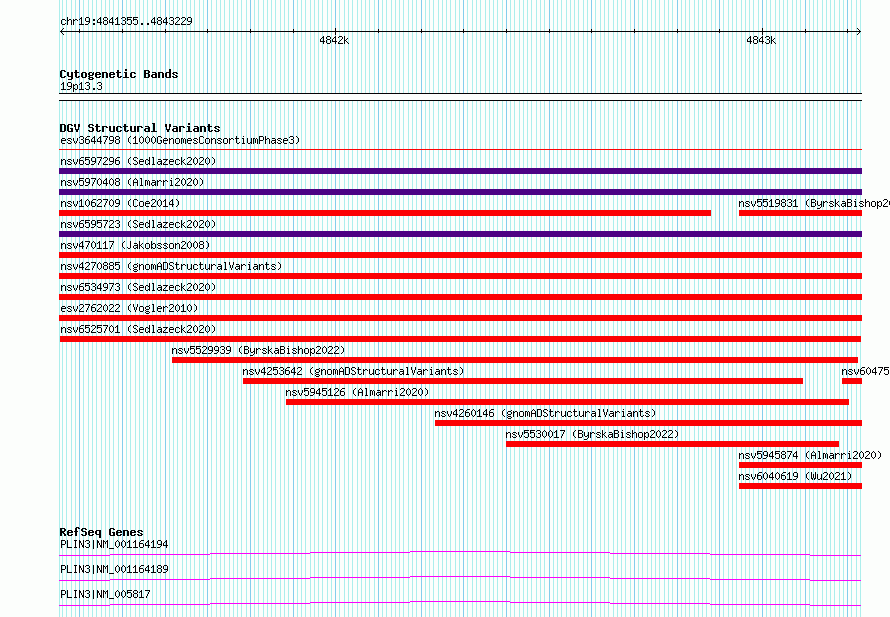Open transcript PLIN3|NM_005817

[x=105, y=594]
